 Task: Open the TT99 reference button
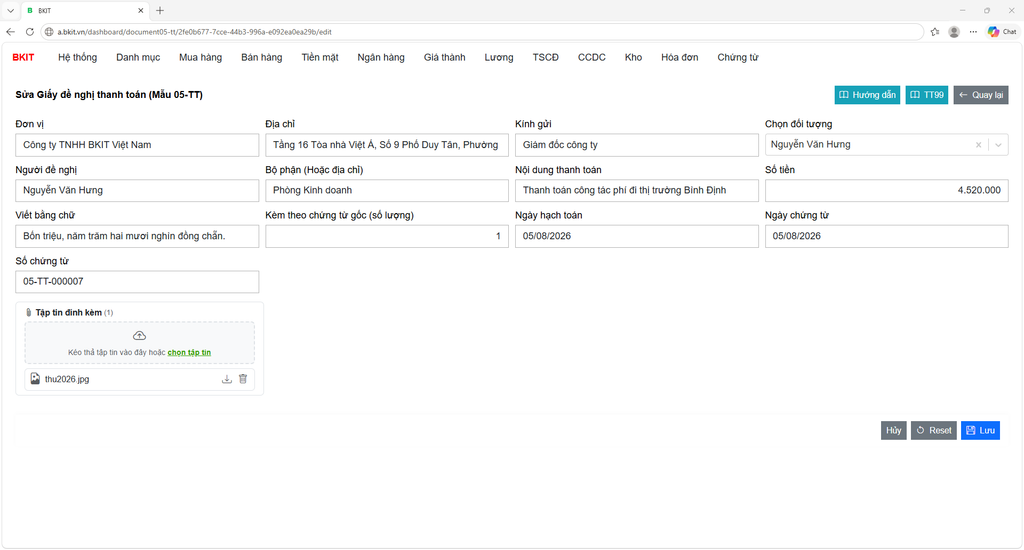tap(927, 95)
